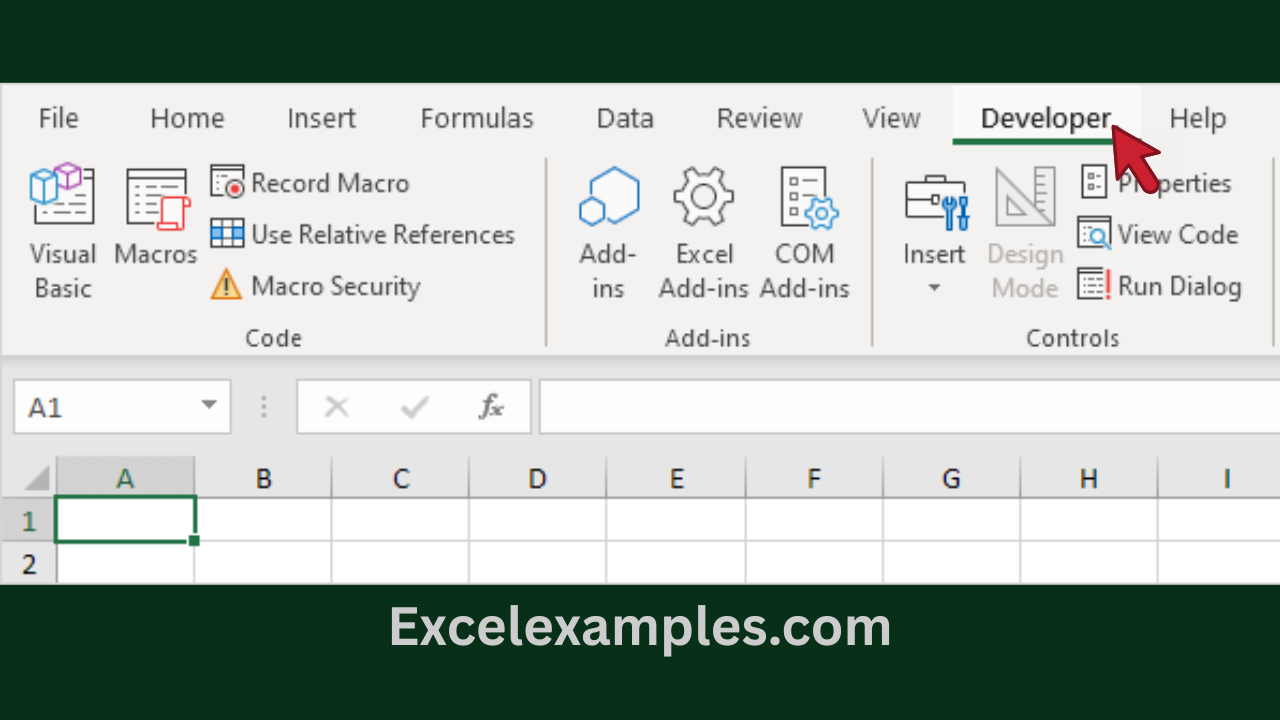Click Run Dialog
The height and width of the screenshot is (720, 1280).
[x=1160, y=286]
